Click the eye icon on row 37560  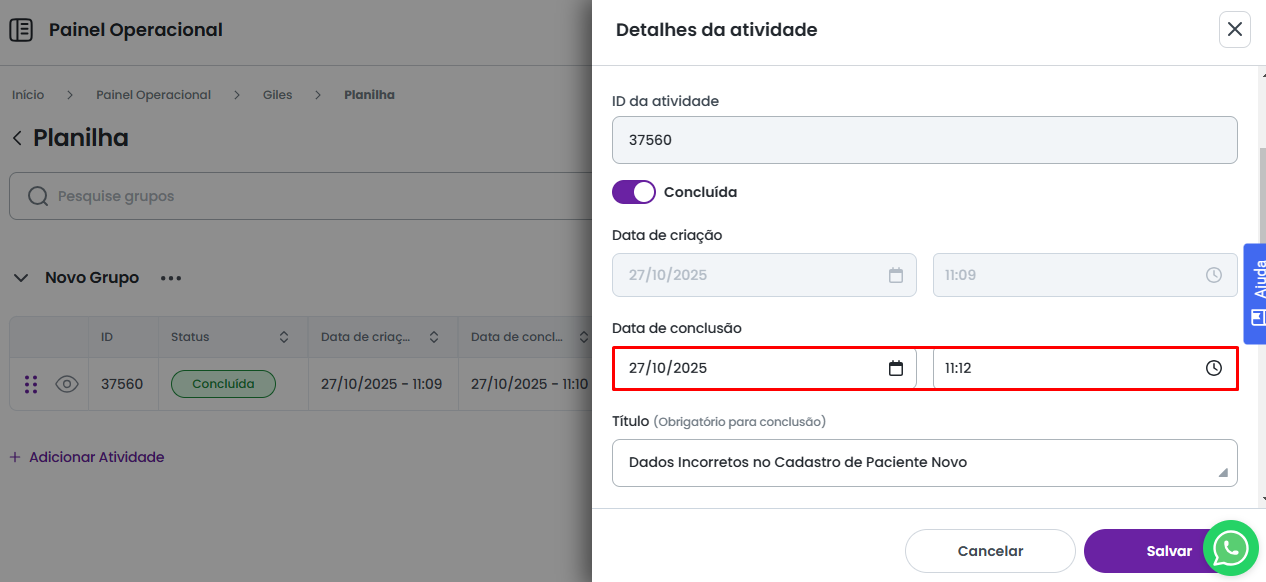pos(67,384)
